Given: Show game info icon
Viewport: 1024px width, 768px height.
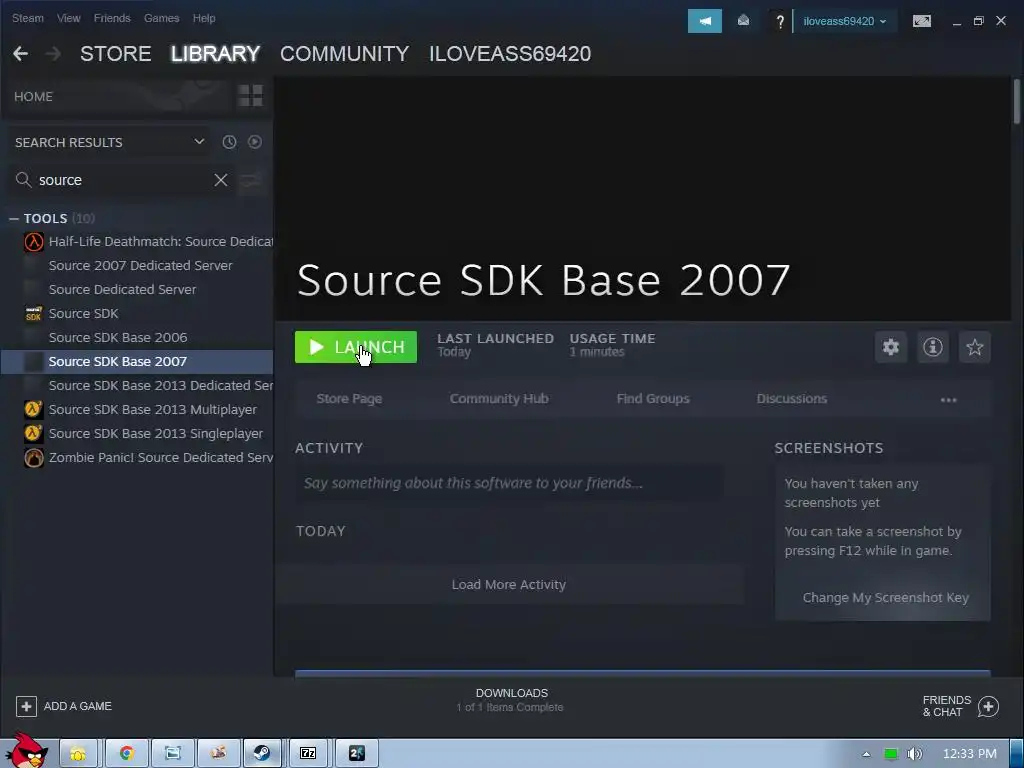Looking at the screenshot, I should 933,347.
